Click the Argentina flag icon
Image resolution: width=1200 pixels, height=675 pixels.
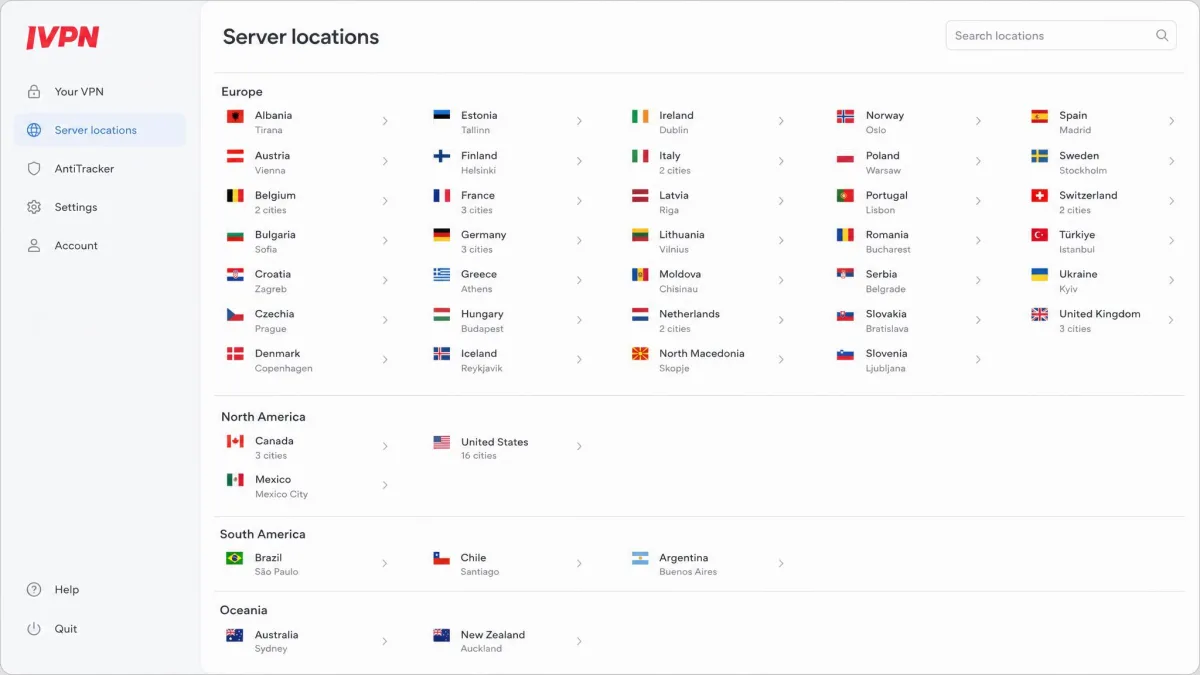(x=640, y=558)
